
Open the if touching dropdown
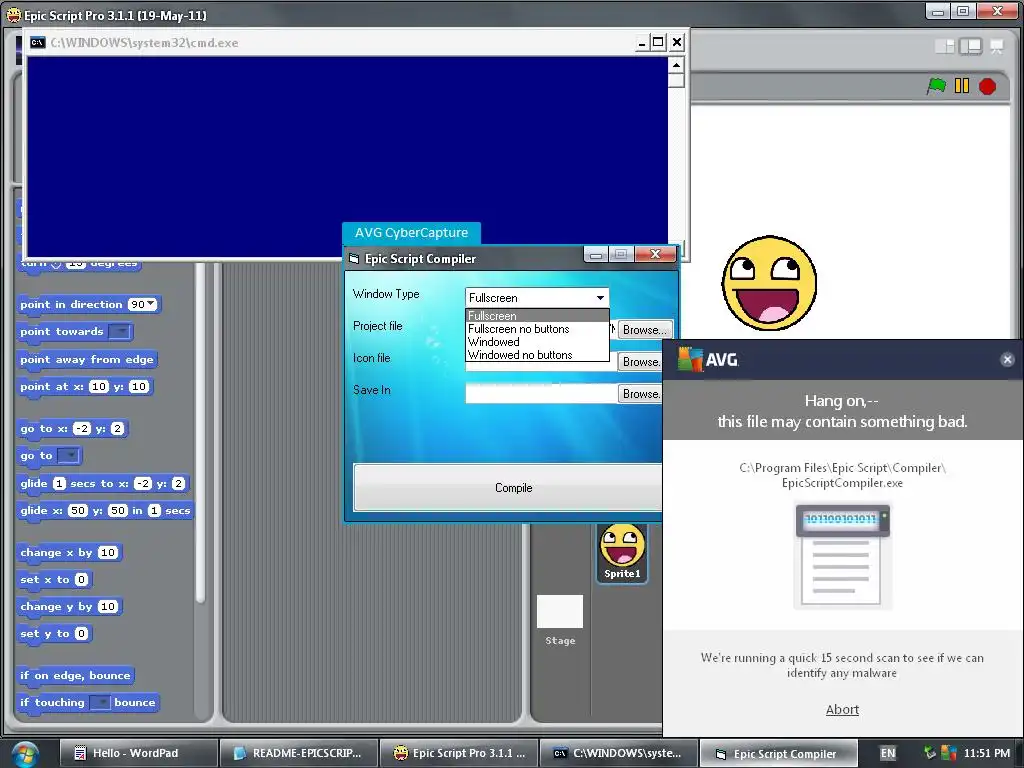(x=100, y=703)
